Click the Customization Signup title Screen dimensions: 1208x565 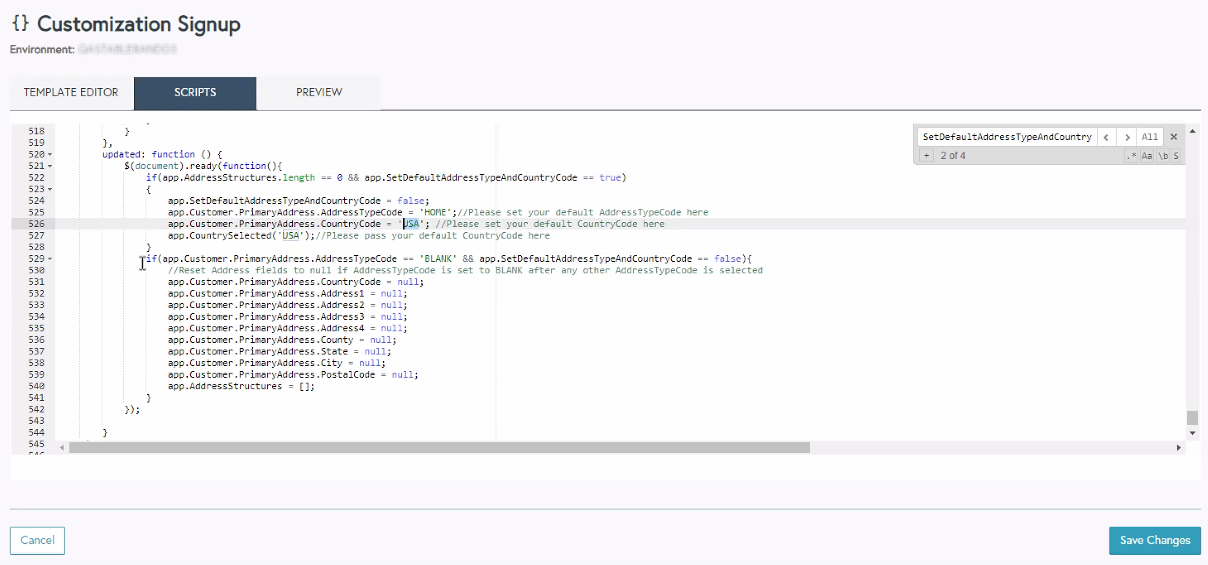click(x=139, y=24)
